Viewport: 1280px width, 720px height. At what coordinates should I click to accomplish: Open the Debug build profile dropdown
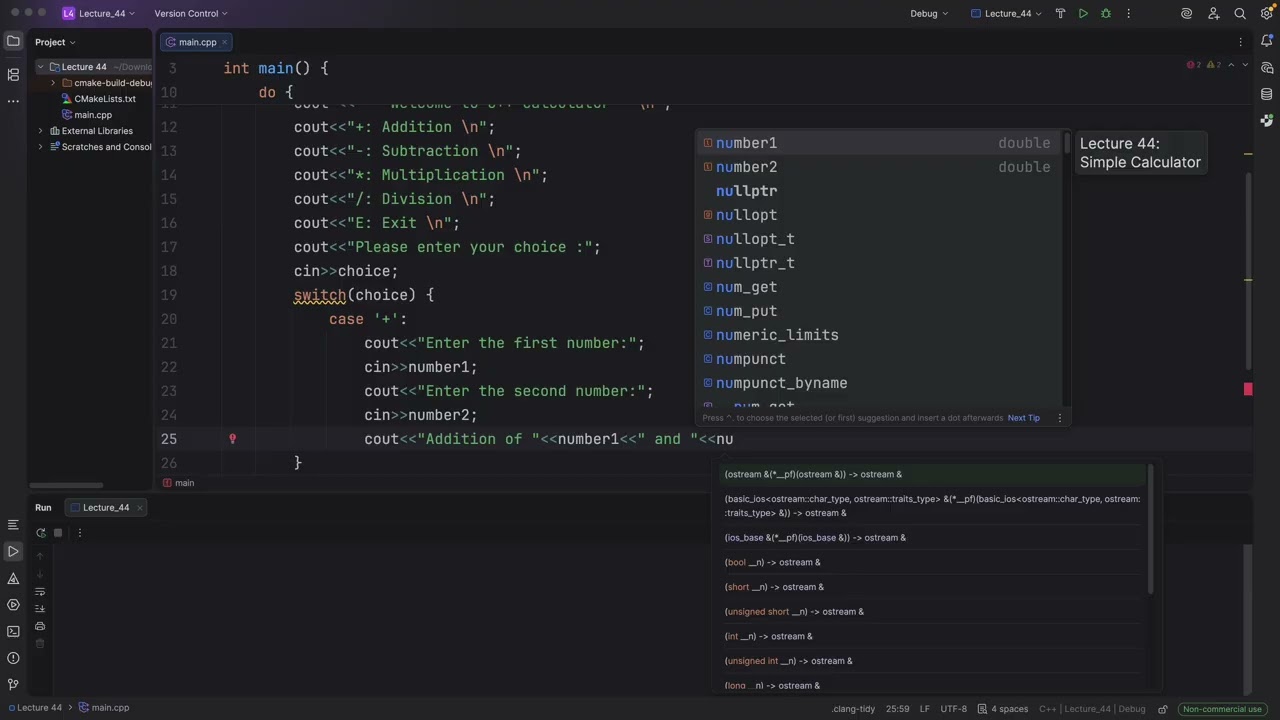pos(929,14)
